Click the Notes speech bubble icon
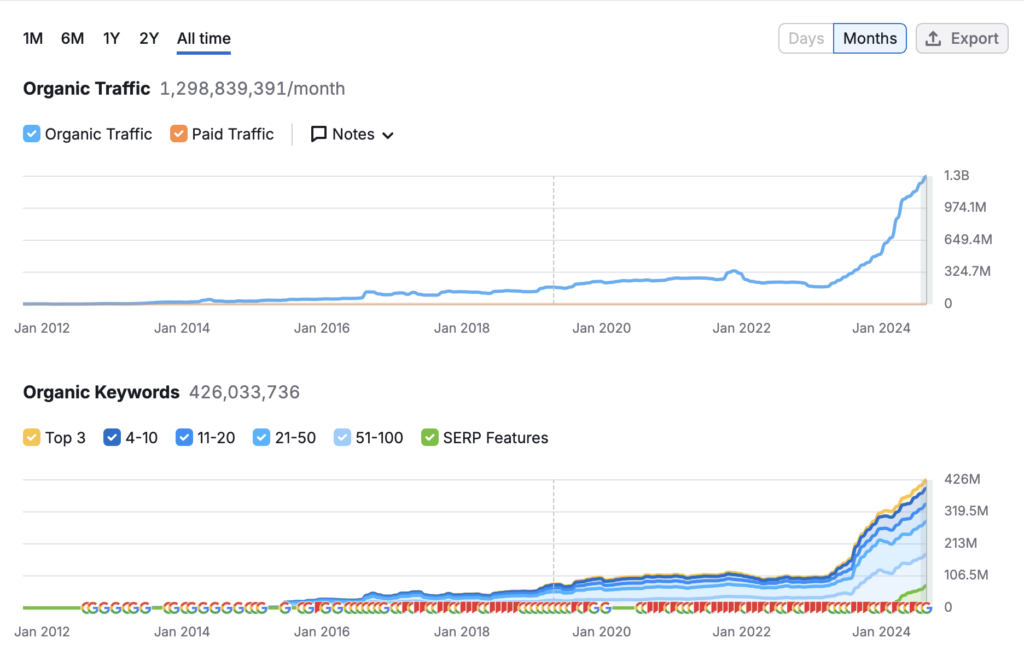This screenshot has height=661, width=1024. [319, 134]
